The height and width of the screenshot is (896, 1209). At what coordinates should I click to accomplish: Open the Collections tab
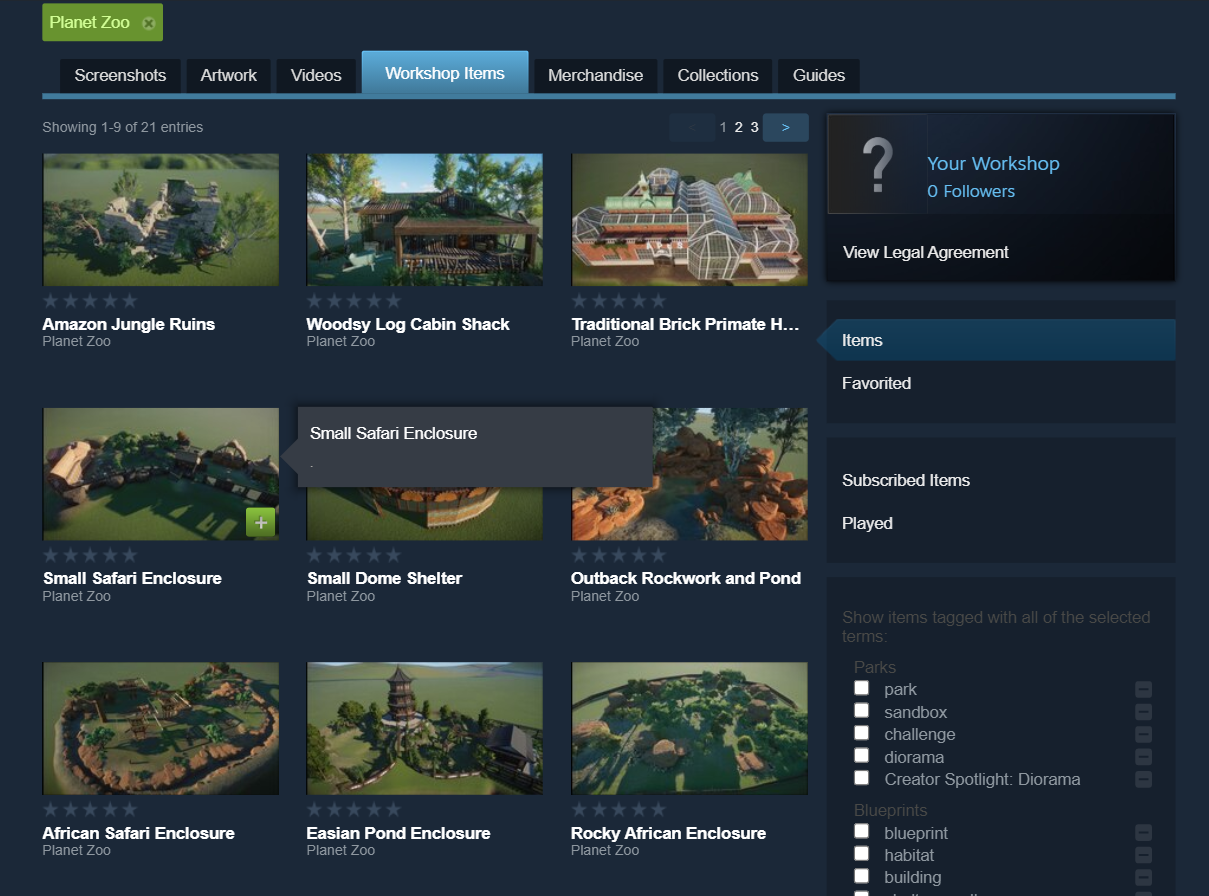click(x=718, y=76)
